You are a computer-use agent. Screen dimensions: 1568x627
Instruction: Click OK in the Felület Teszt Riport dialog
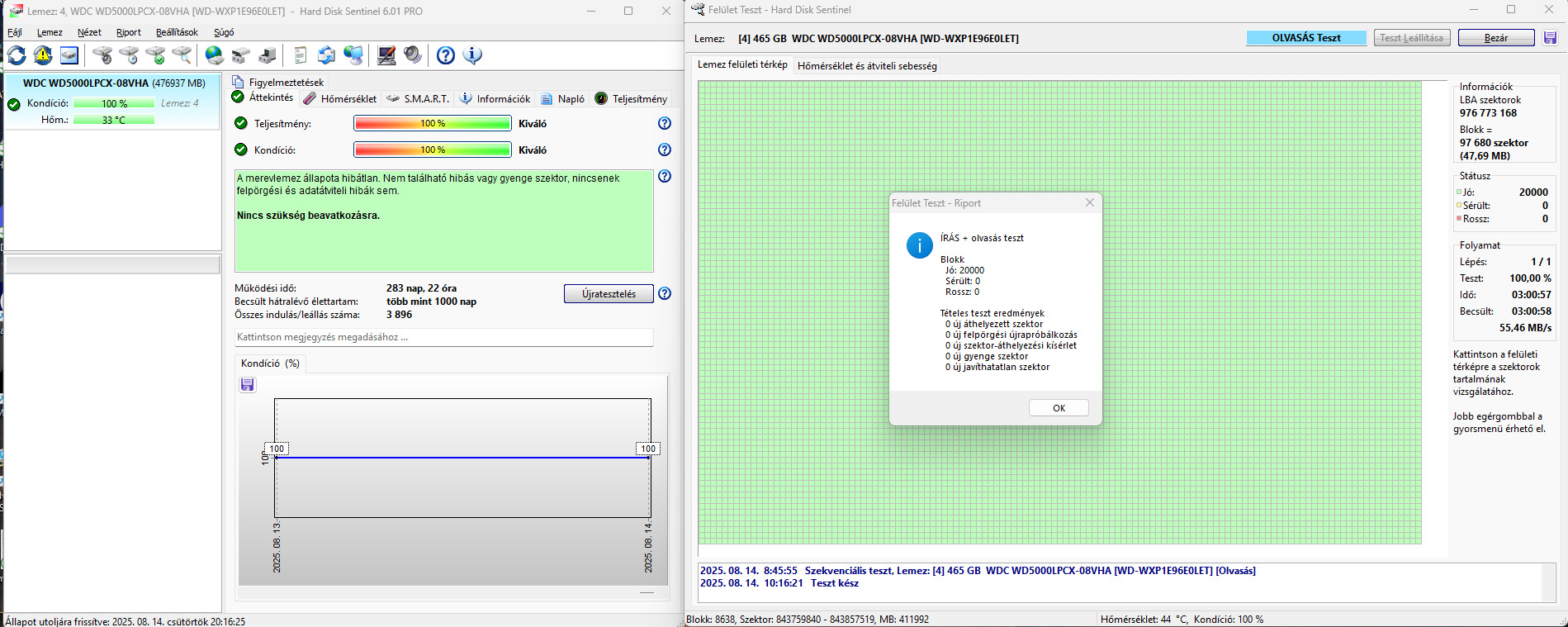[1059, 408]
